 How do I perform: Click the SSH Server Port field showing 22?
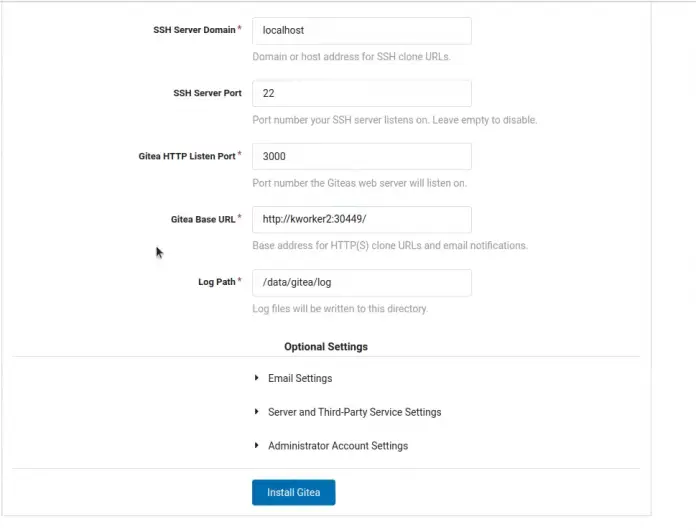(361, 93)
